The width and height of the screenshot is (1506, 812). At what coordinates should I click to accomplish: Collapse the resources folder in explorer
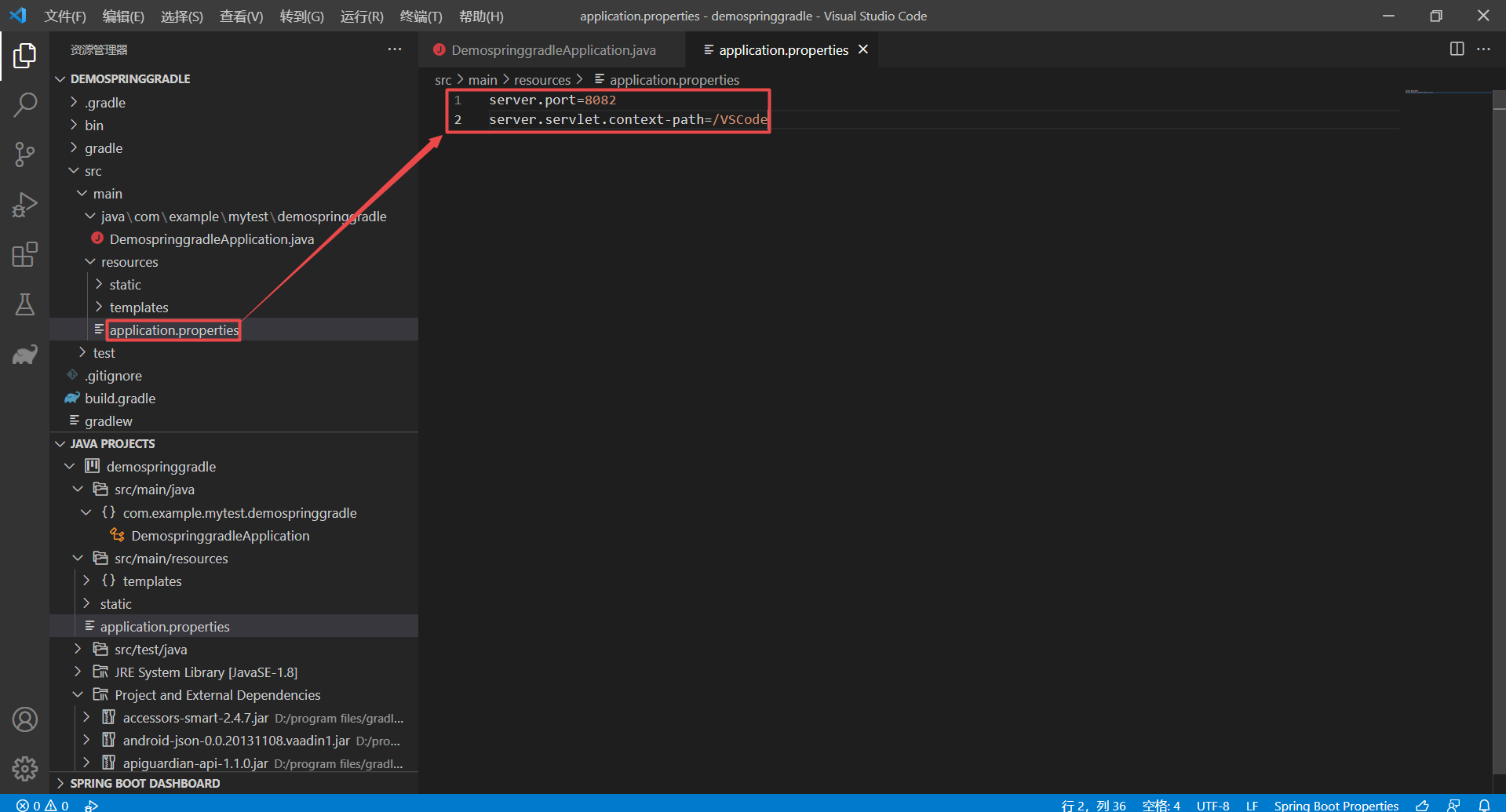234,261
